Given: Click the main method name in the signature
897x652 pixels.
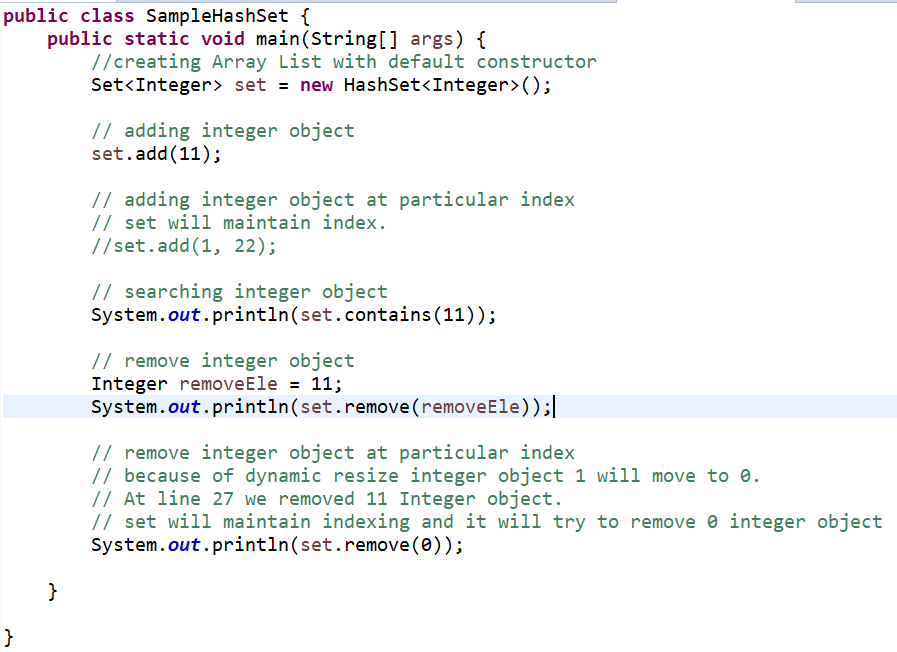Looking at the screenshot, I should coord(277,39).
